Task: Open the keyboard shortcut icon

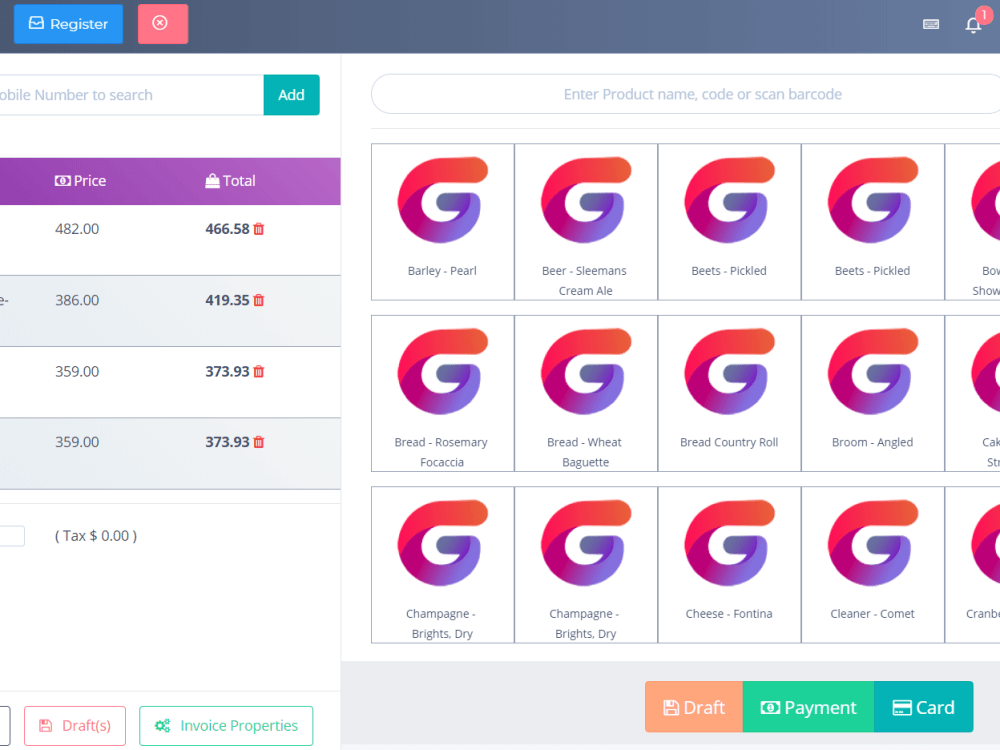Action: [930, 24]
